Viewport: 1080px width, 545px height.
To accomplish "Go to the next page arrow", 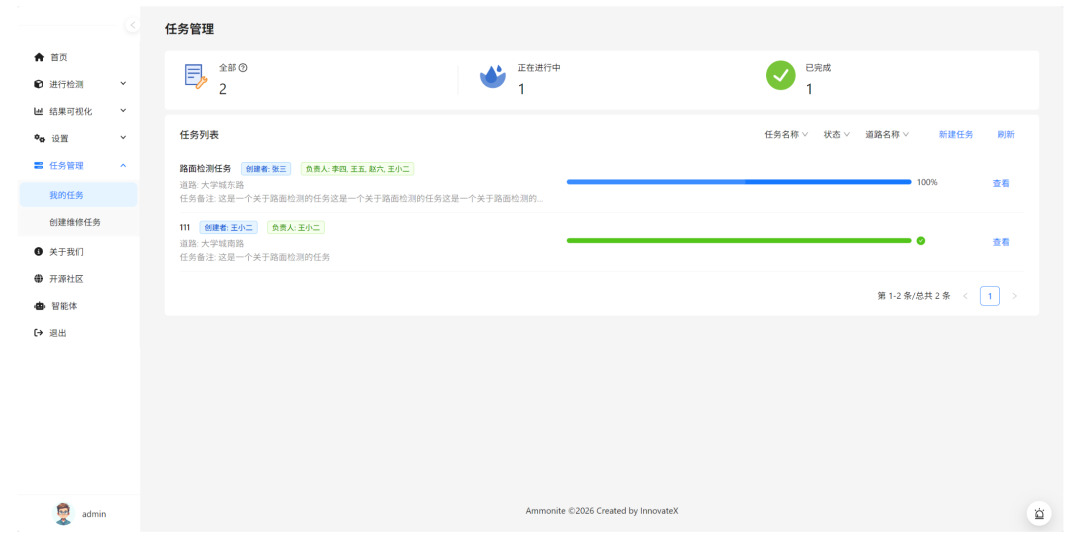I will pyautogui.click(x=1014, y=296).
